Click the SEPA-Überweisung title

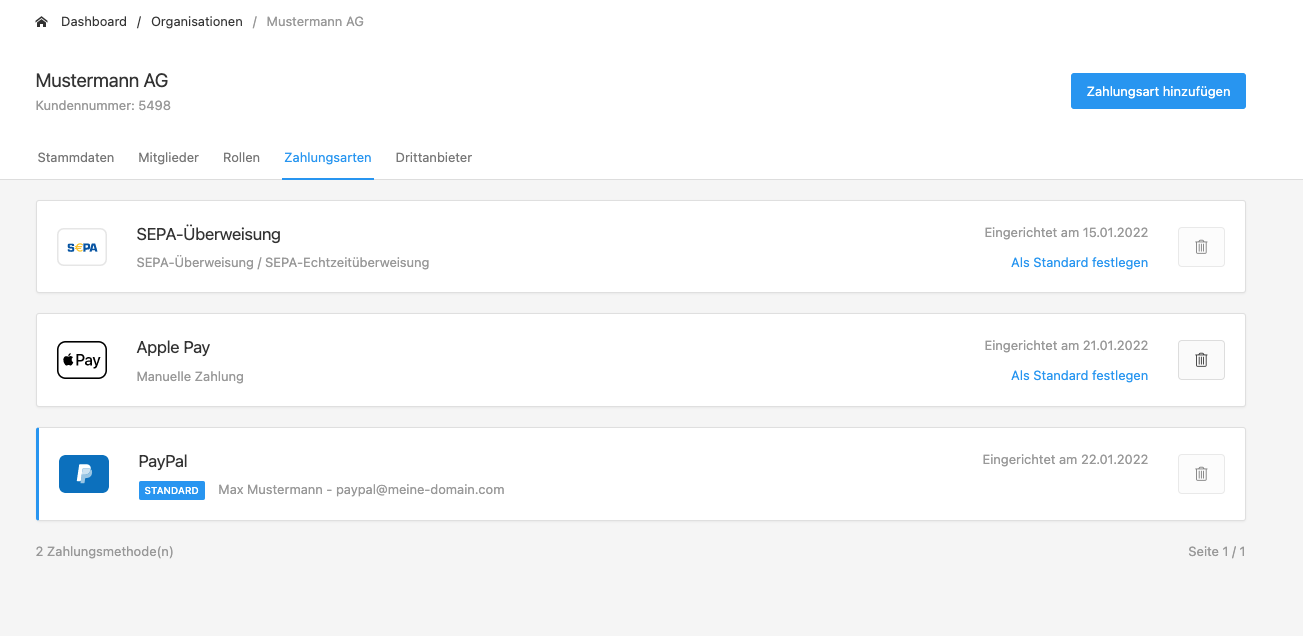(x=209, y=235)
